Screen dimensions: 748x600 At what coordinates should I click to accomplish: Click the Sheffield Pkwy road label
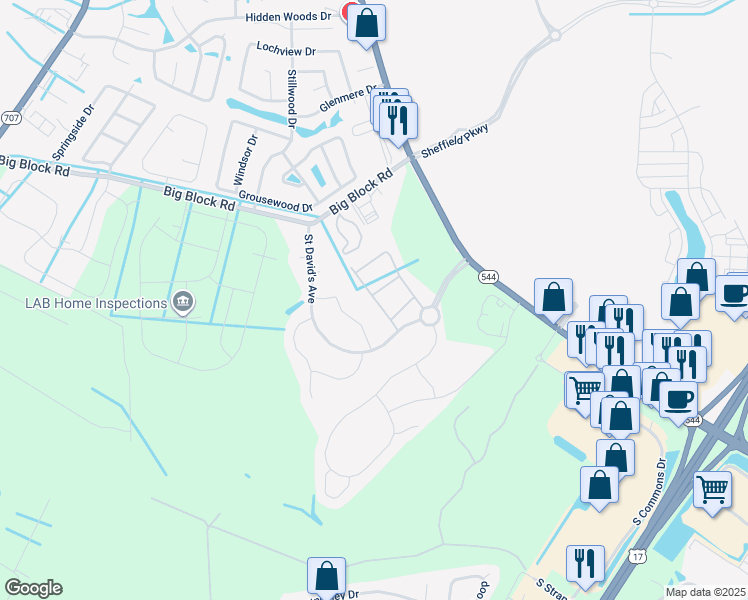455,141
